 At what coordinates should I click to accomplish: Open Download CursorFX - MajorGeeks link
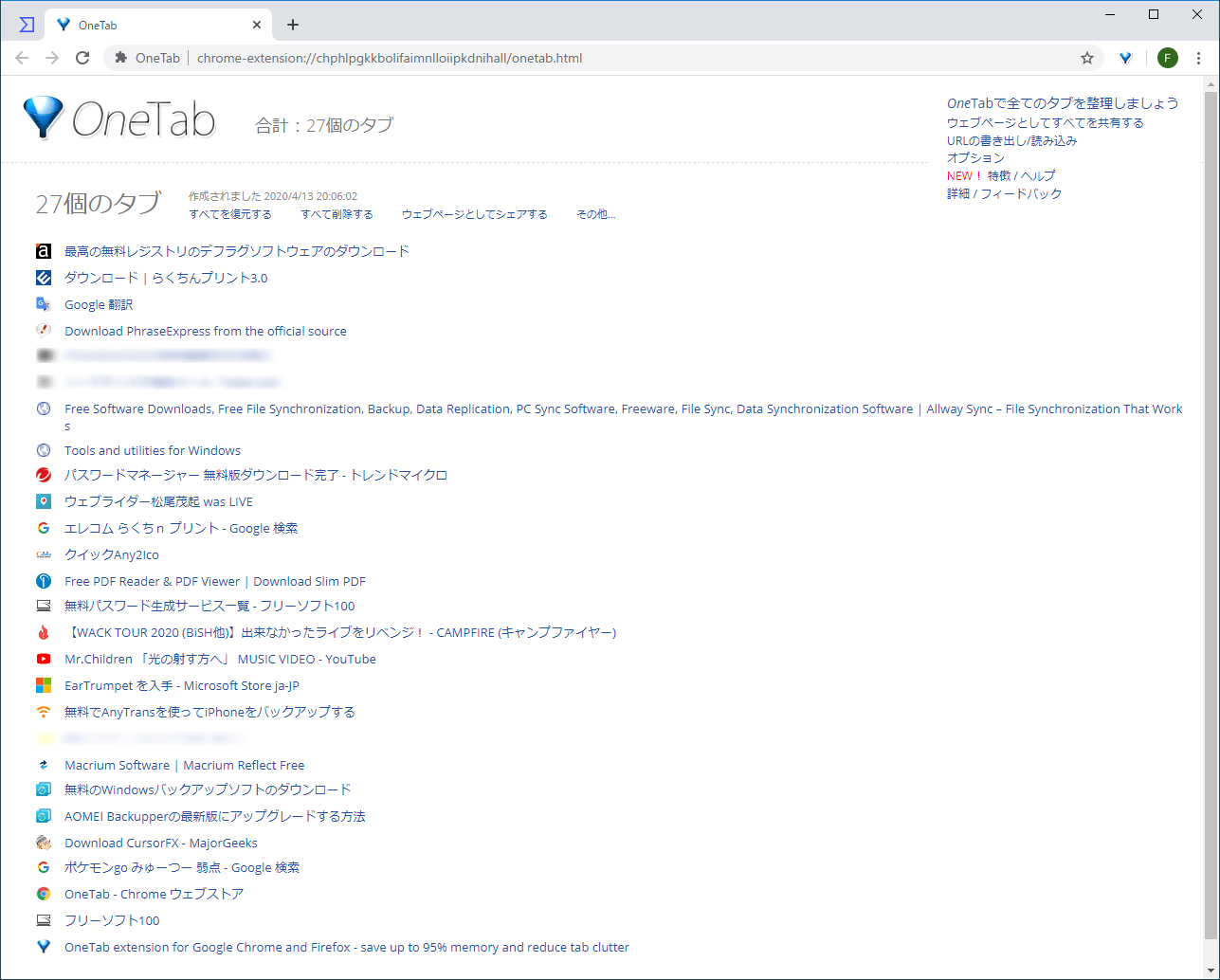point(161,843)
